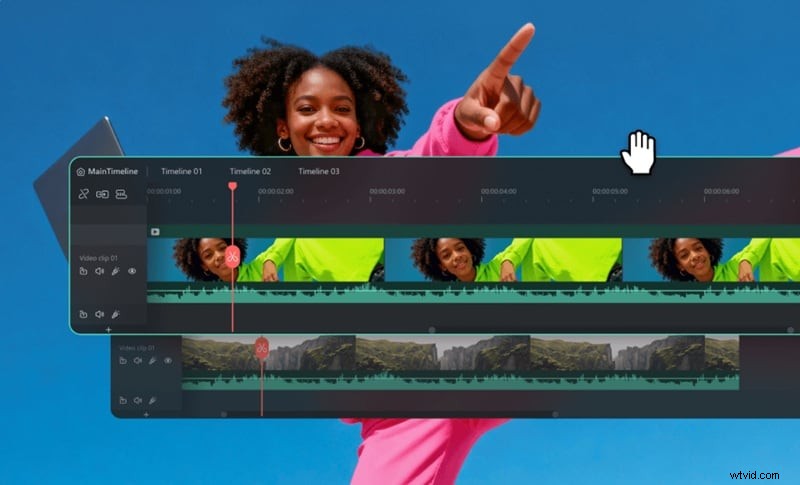Add a track with the back panel plus icon
The width and height of the screenshot is (800, 485).
point(146,415)
